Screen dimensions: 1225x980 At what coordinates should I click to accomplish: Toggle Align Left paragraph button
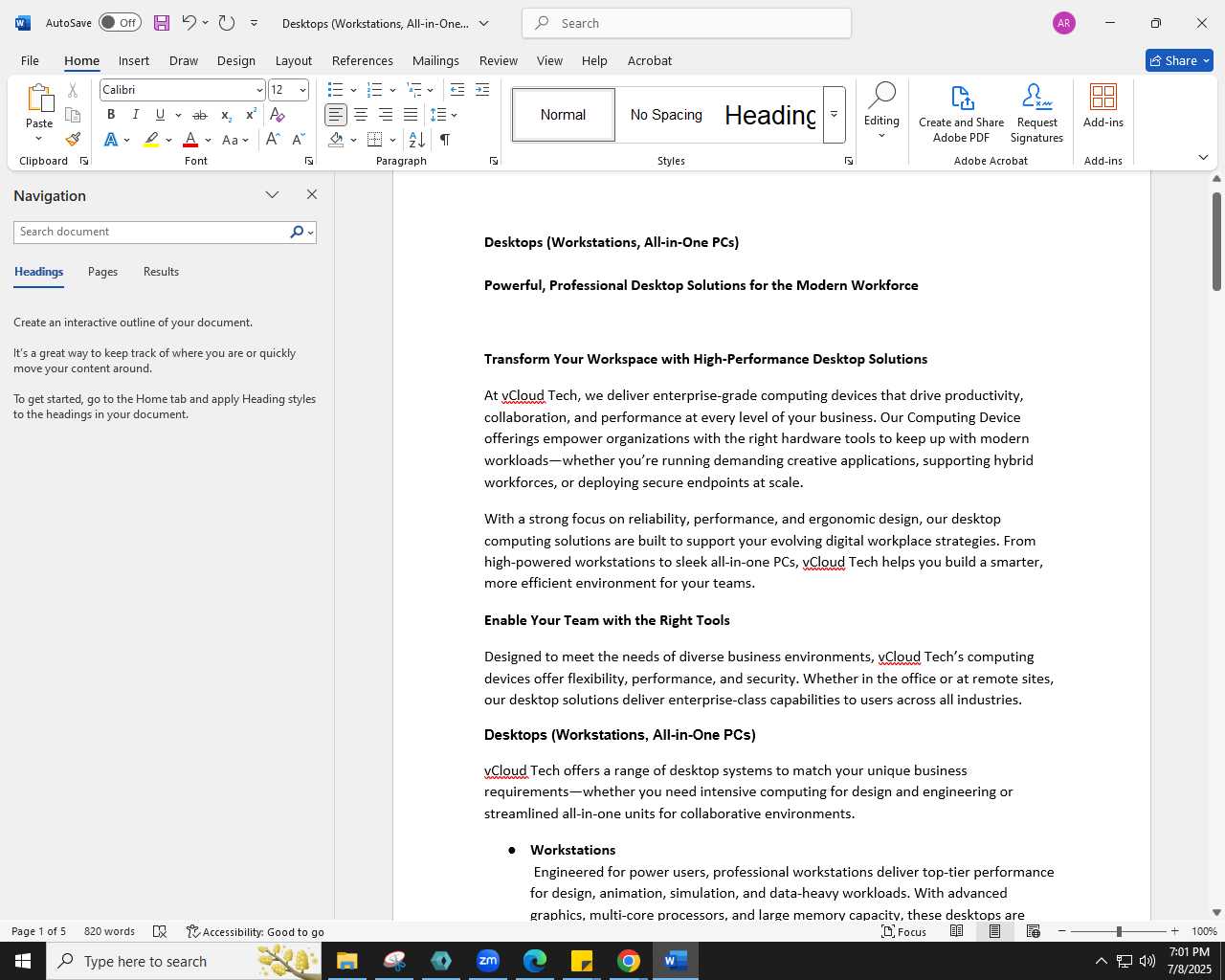coord(336,115)
